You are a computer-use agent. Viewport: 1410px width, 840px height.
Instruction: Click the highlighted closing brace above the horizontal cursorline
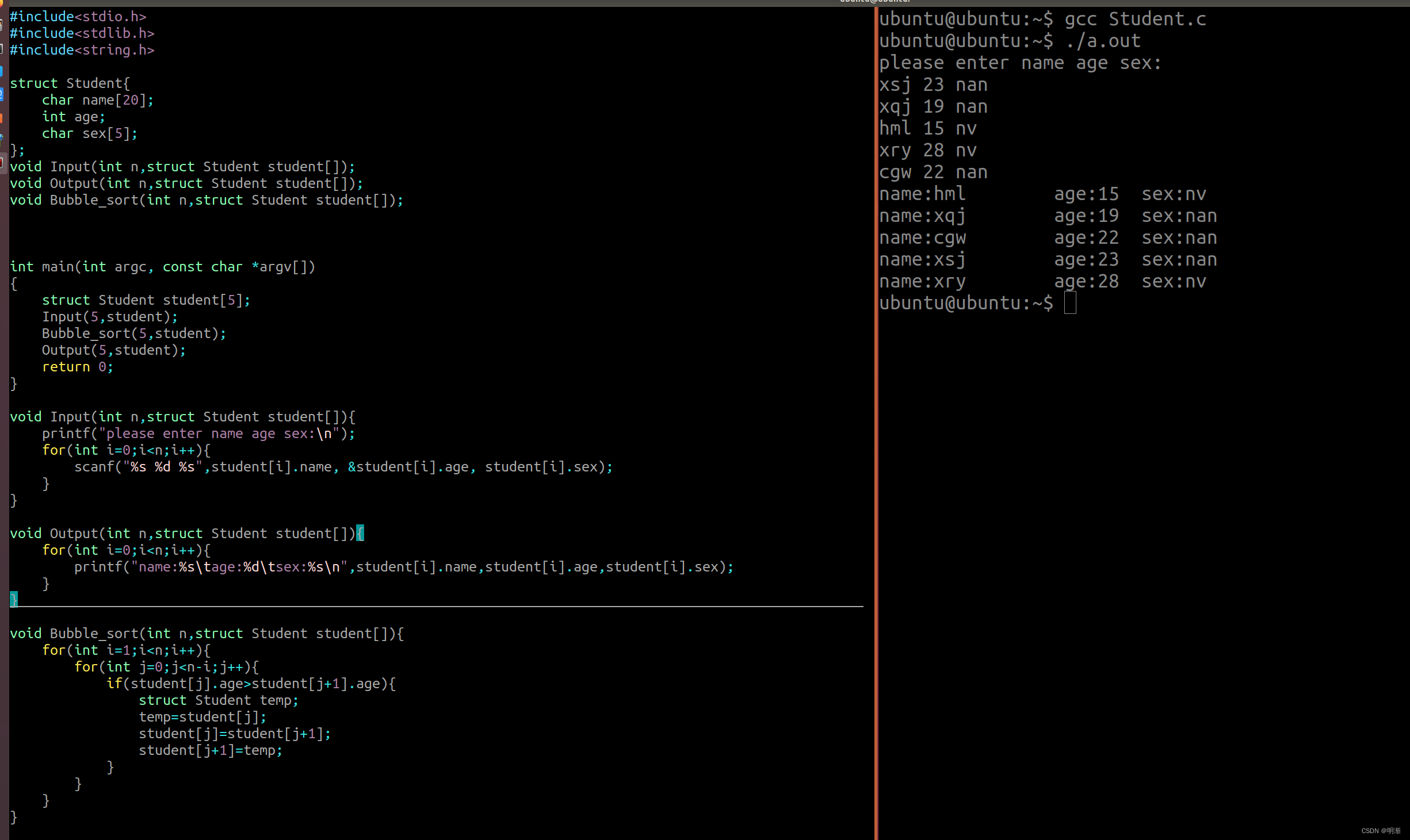(14, 600)
